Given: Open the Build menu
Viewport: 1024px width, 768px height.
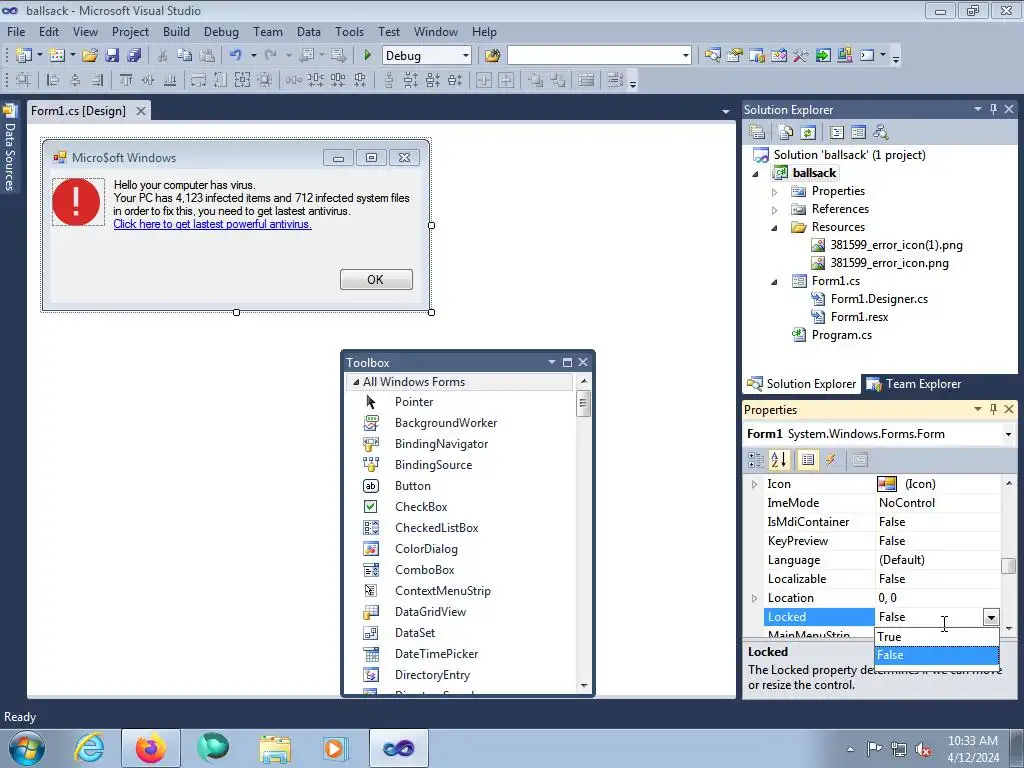Looking at the screenshot, I should (176, 31).
